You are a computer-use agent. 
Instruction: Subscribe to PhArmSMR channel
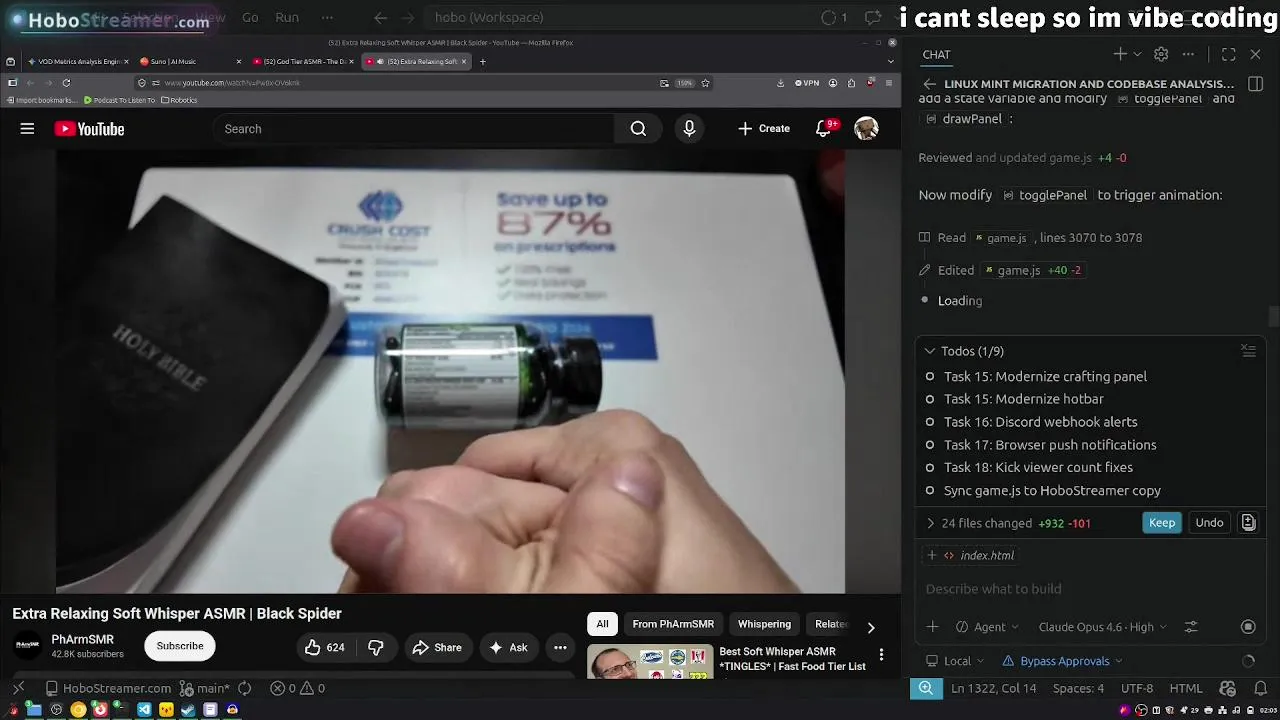pyautogui.click(x=180, y=646)
